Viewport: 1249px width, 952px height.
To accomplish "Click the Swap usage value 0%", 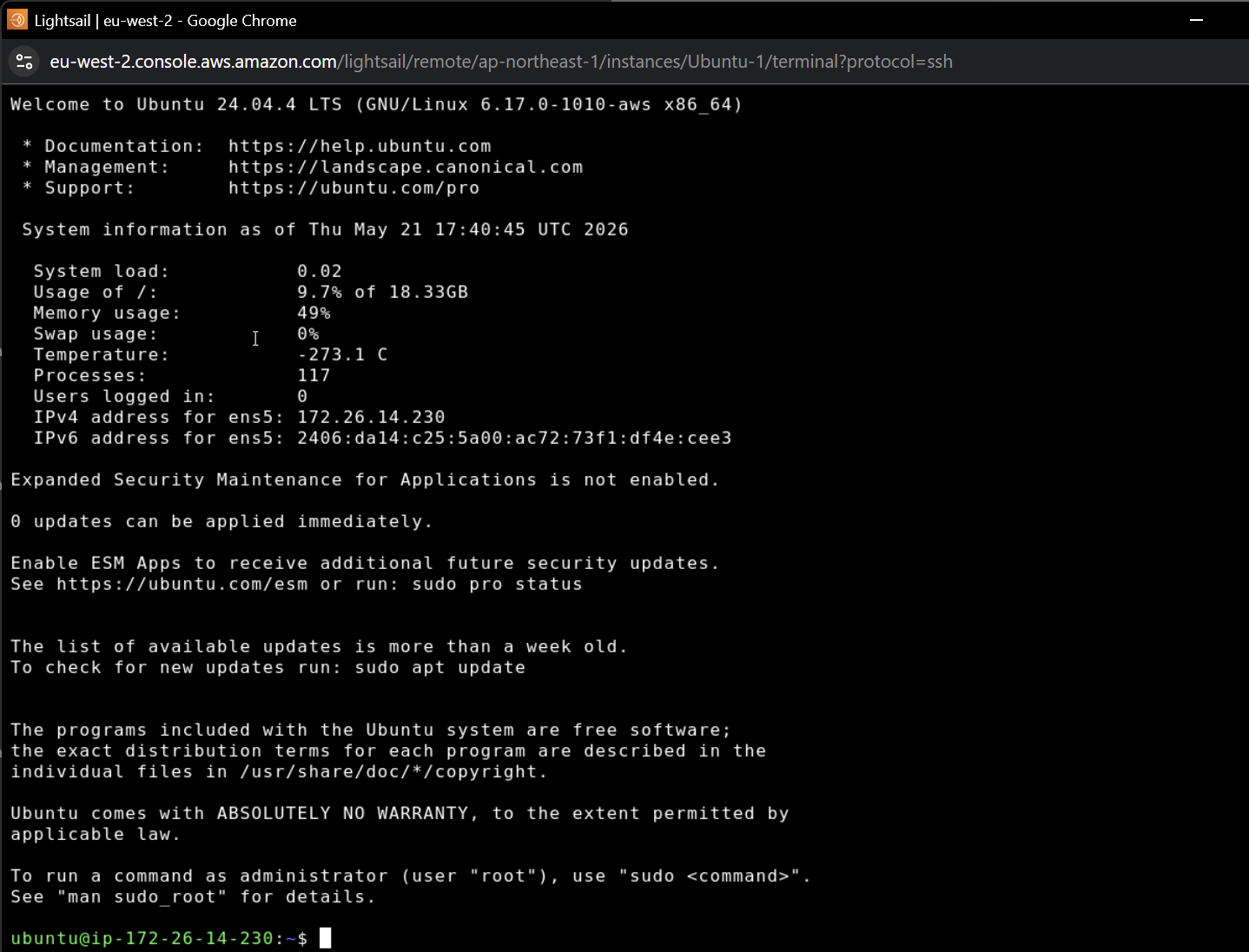I will [x=308, y=334].
